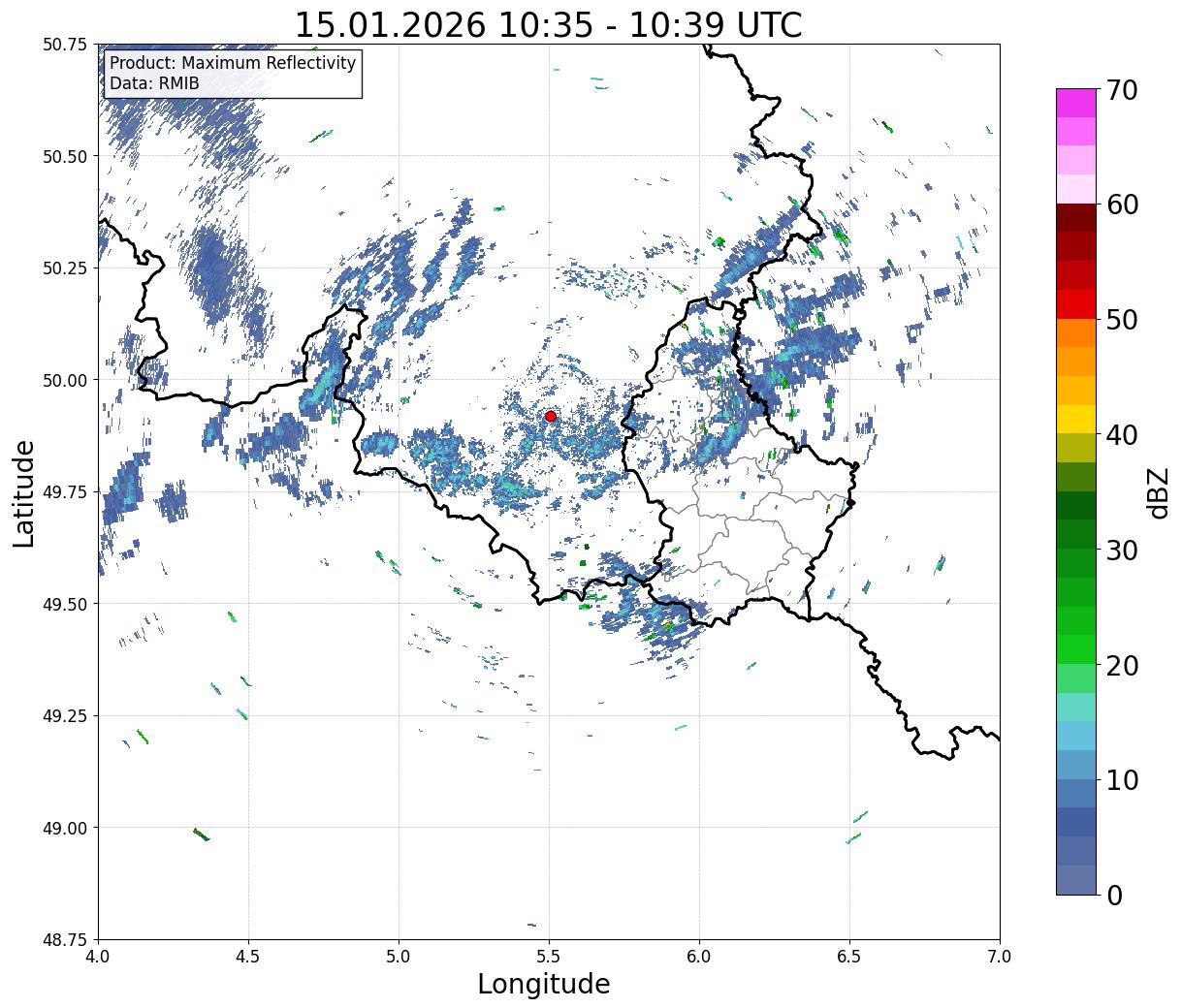Click the colorbar tick label 40
Viewport: 1182px width, 1008px height.
point(1121,434)
